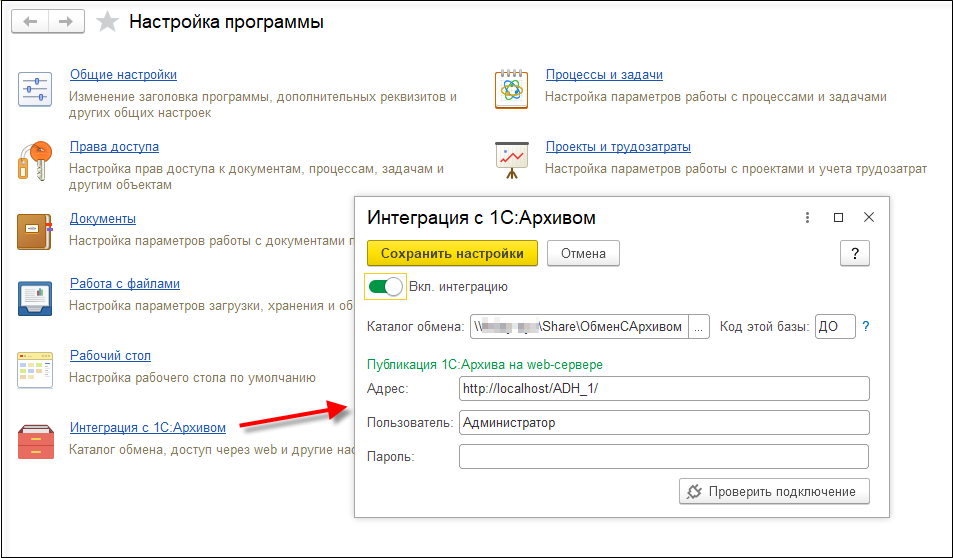Toggle the Вкл. интеграцию switch
953x558 pixels.
[x=385, y=286]
